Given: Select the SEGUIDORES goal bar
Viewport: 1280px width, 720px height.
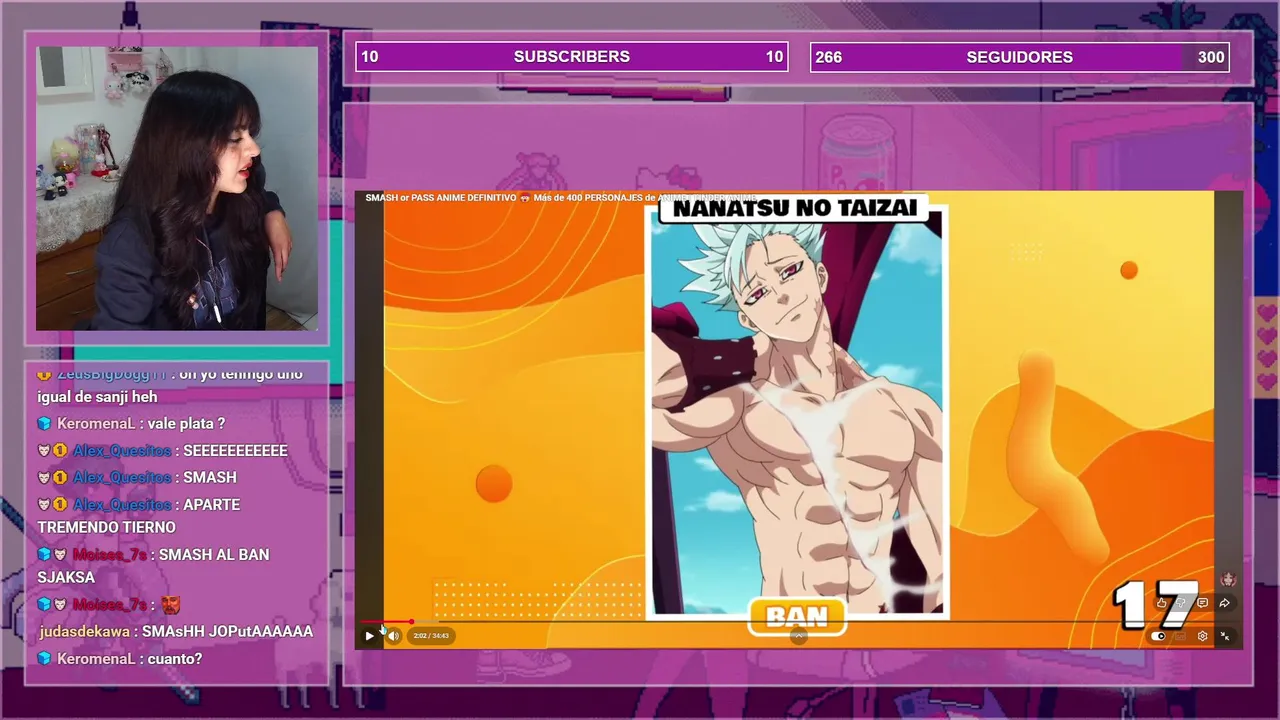Looking at the screenshot, I should click(1019, 57).
